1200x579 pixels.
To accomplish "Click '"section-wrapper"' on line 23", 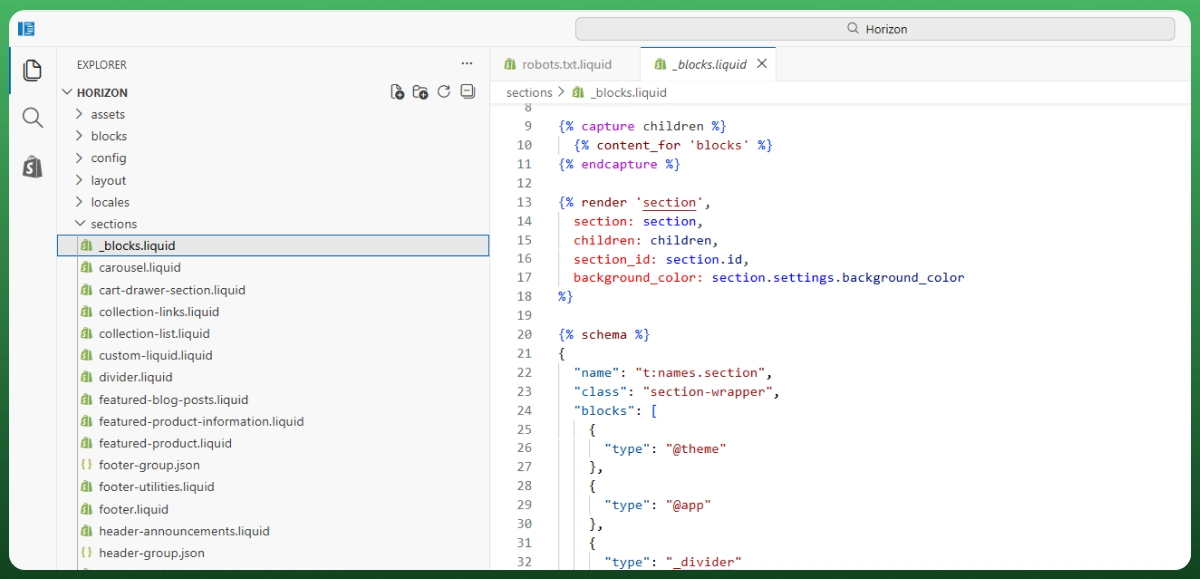I will [707, 392].
